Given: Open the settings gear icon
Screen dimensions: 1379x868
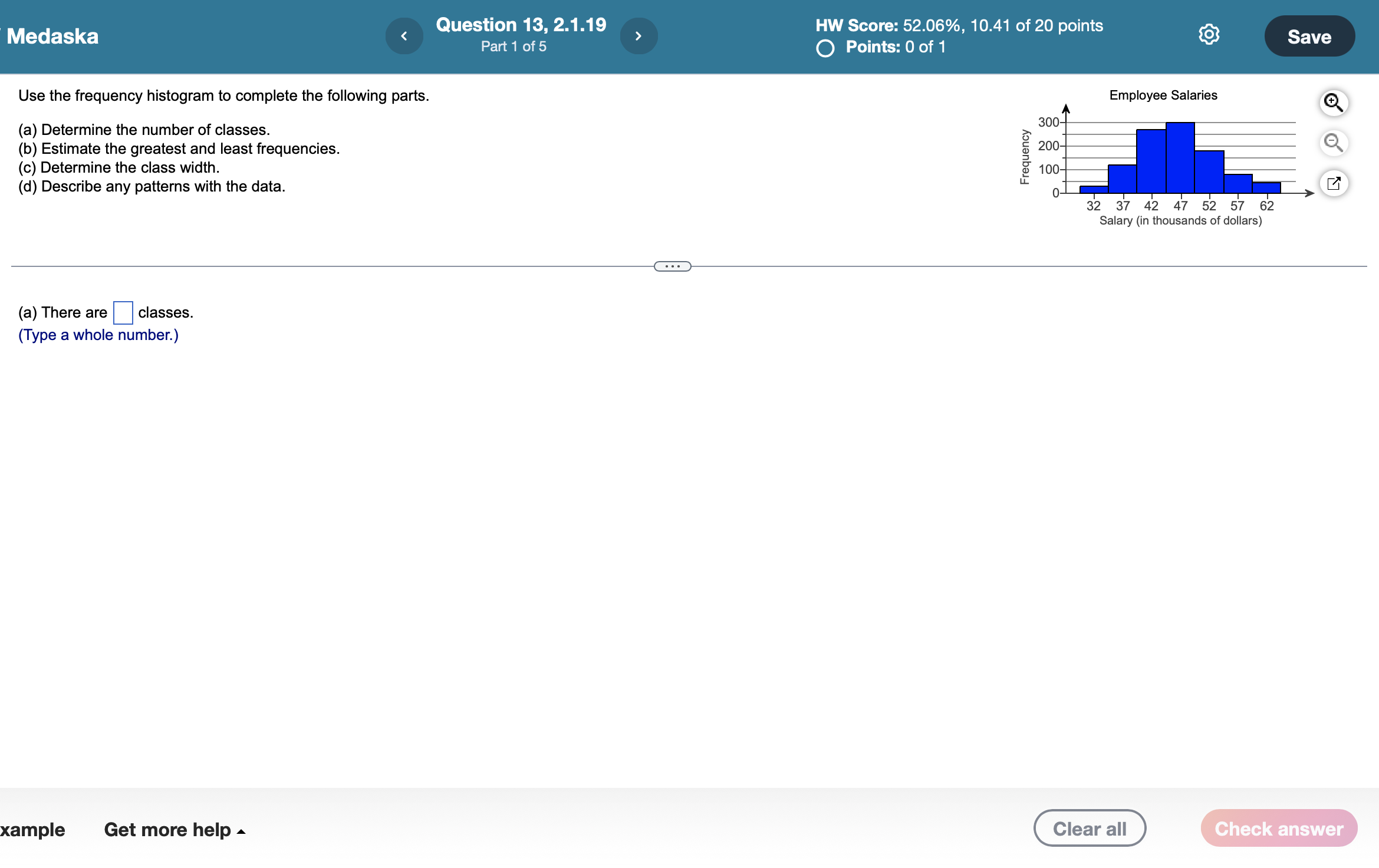Looking at the screenshot, I should pos(1209,35).
